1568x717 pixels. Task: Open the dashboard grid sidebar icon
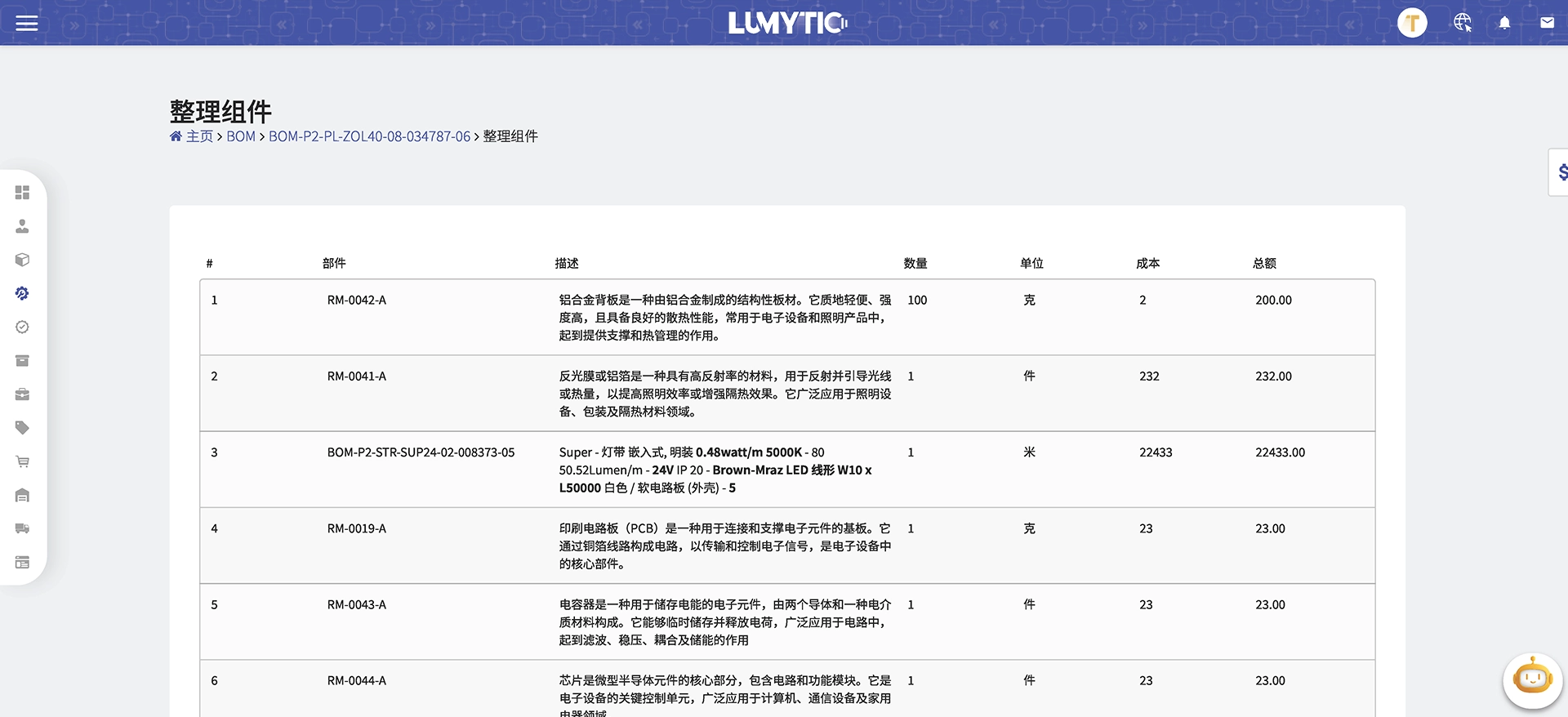pyautogui.click(x=23, y=193)
